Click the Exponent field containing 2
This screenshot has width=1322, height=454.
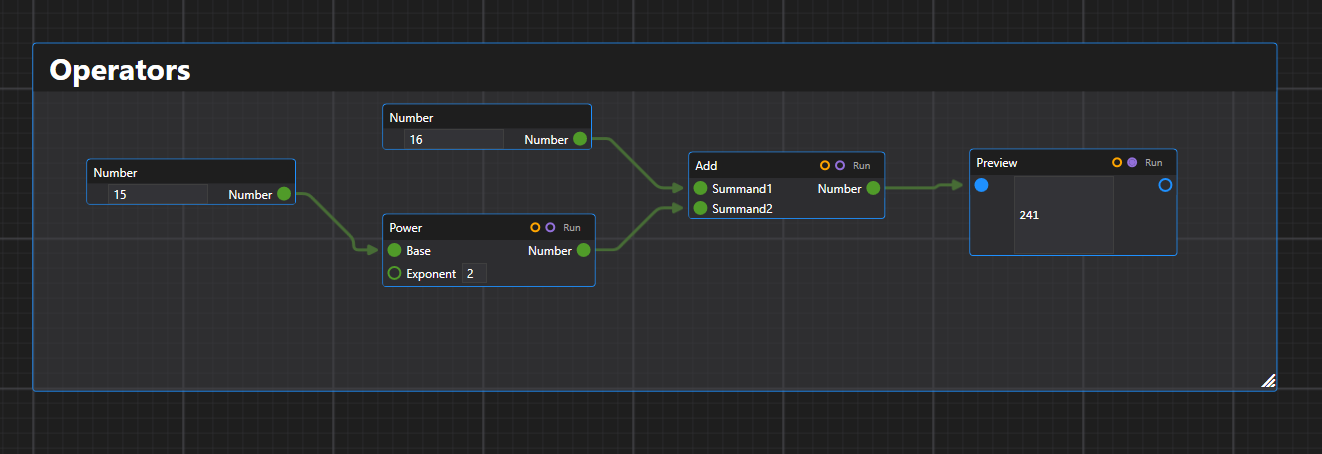[x=474, y=273]
